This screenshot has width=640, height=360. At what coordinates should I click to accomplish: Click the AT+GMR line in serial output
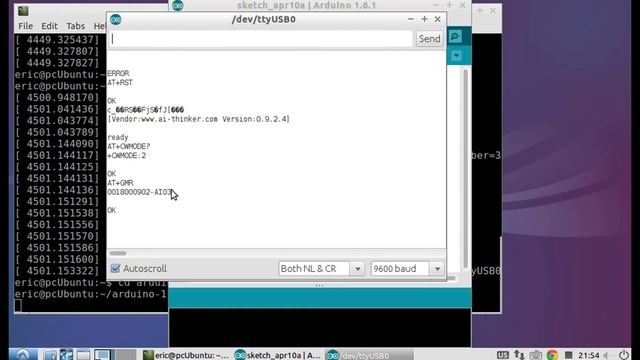click(x=120, y=183)
